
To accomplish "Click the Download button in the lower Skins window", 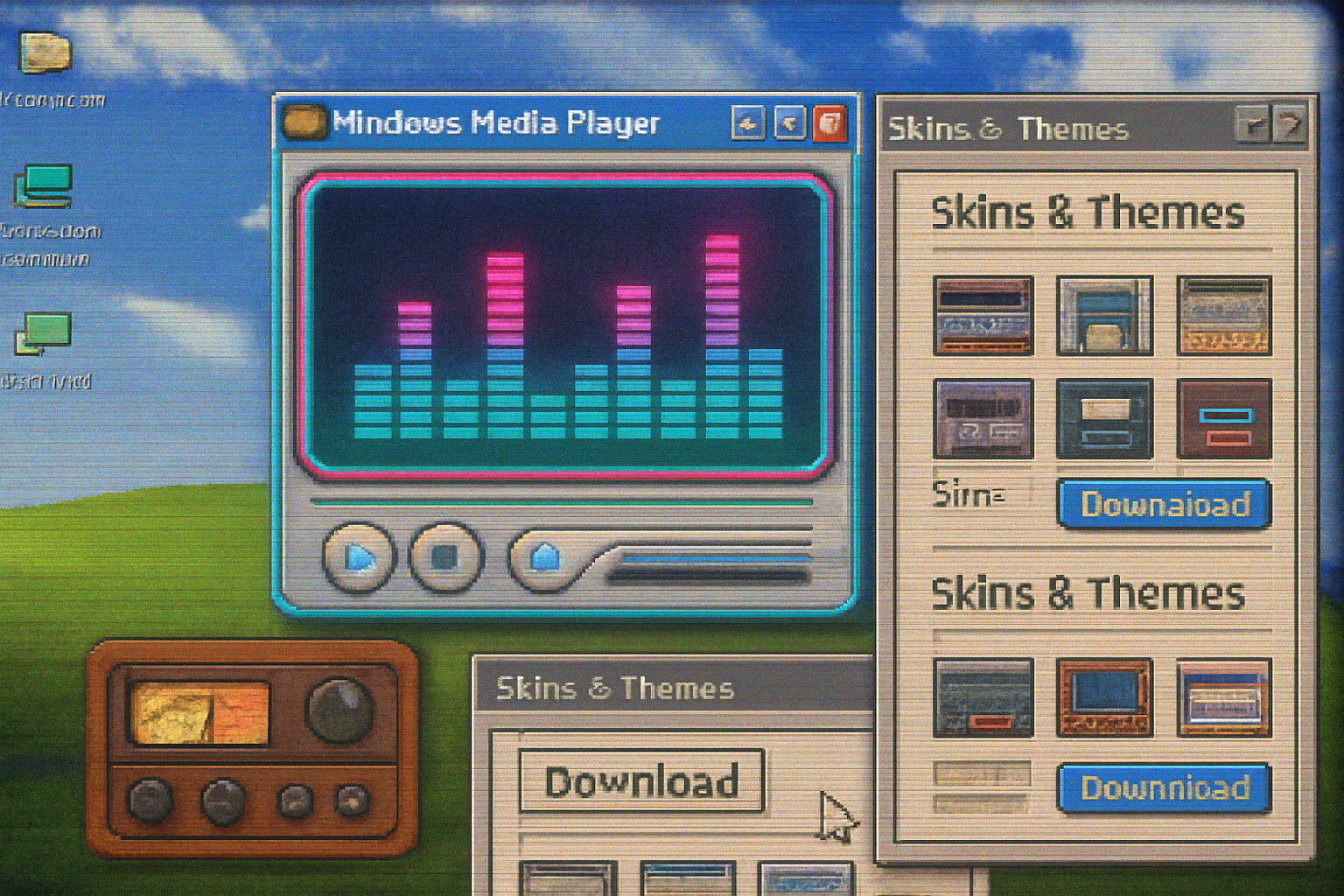I will 645,782.
